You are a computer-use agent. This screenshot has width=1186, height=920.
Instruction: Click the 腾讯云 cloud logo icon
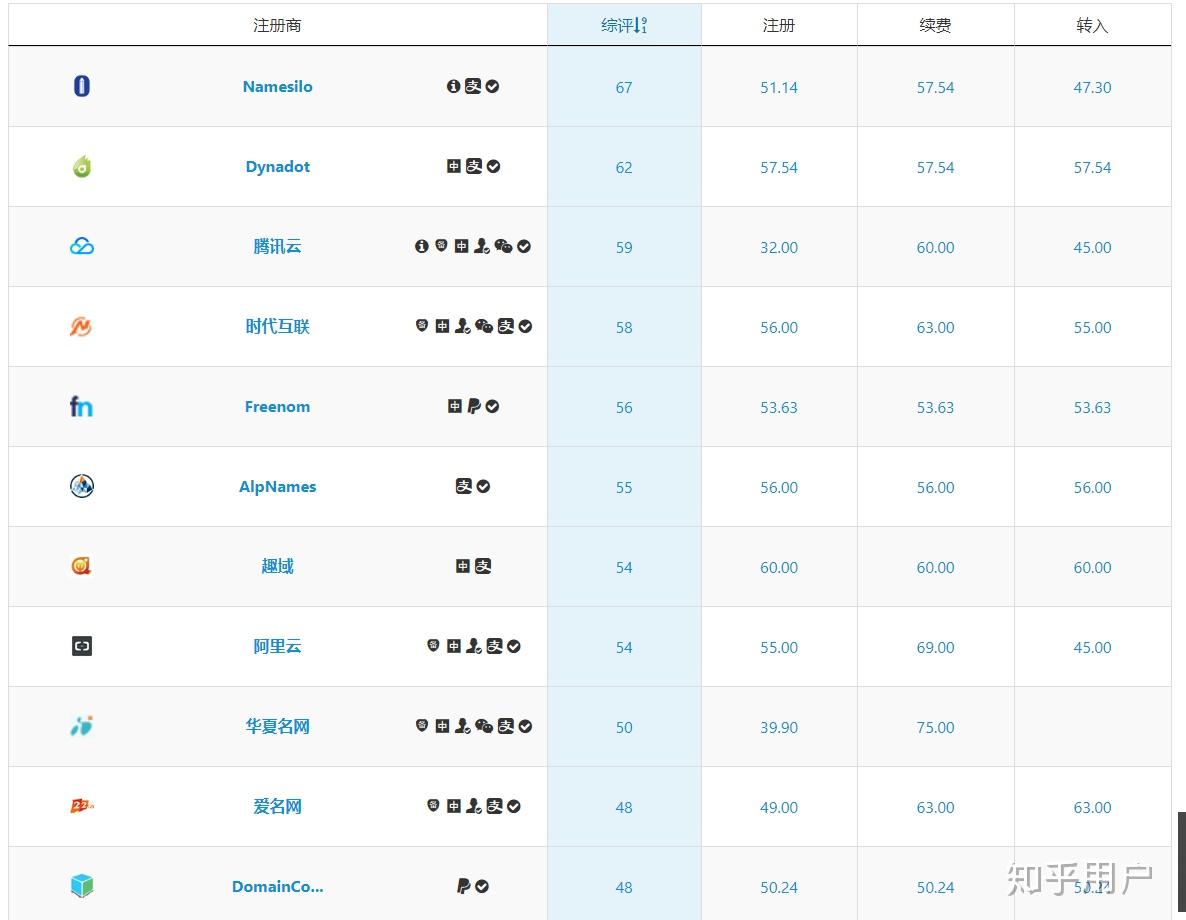coord(82,246)
